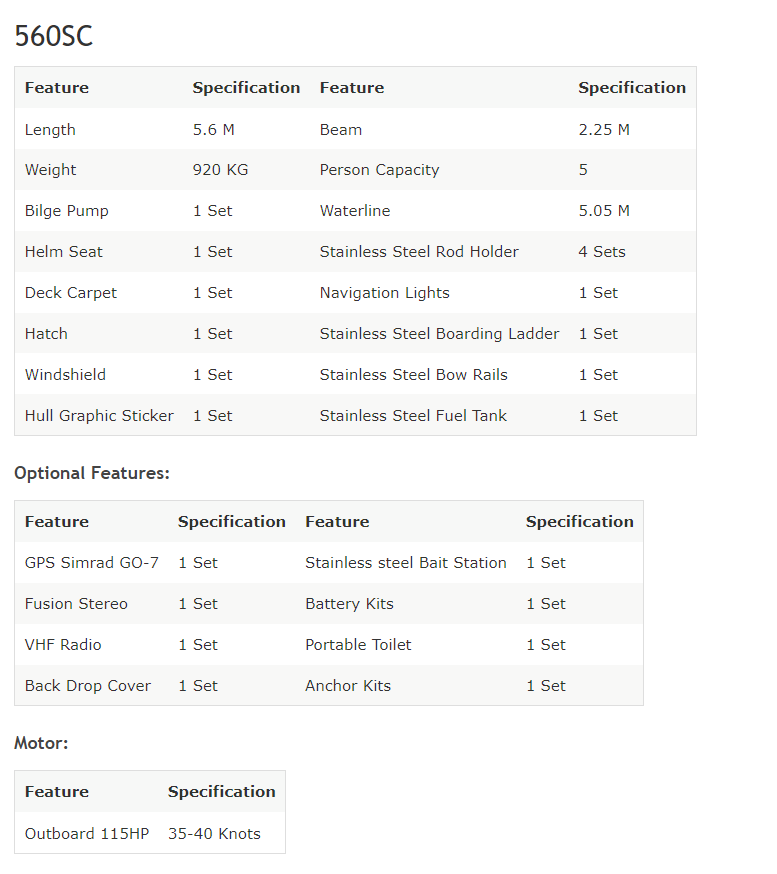Click the Person Capacity row label
The image size is (777, 874).
pyautogui.click(x=379, y=170)
